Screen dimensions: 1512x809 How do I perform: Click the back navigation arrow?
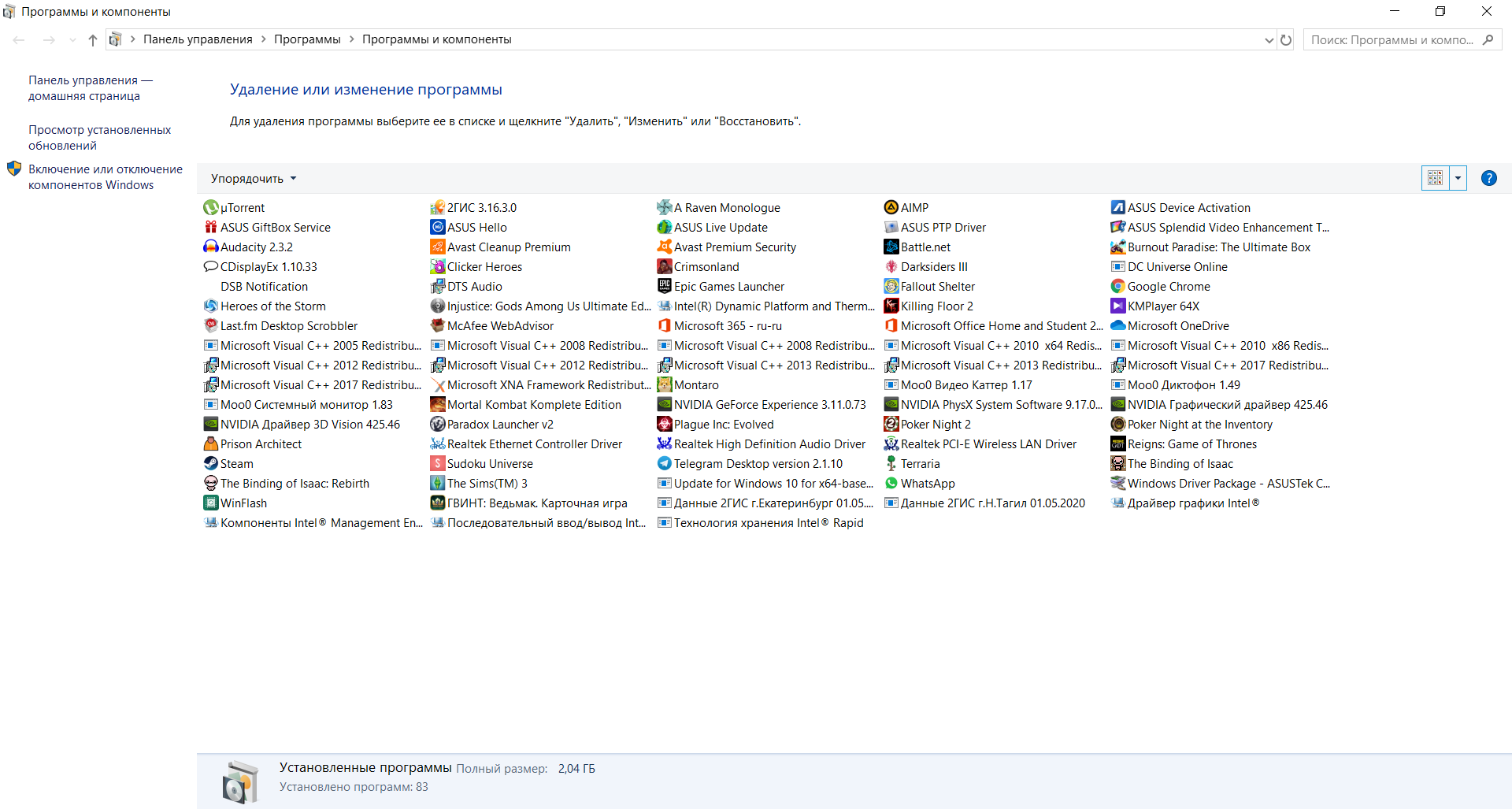19,39
